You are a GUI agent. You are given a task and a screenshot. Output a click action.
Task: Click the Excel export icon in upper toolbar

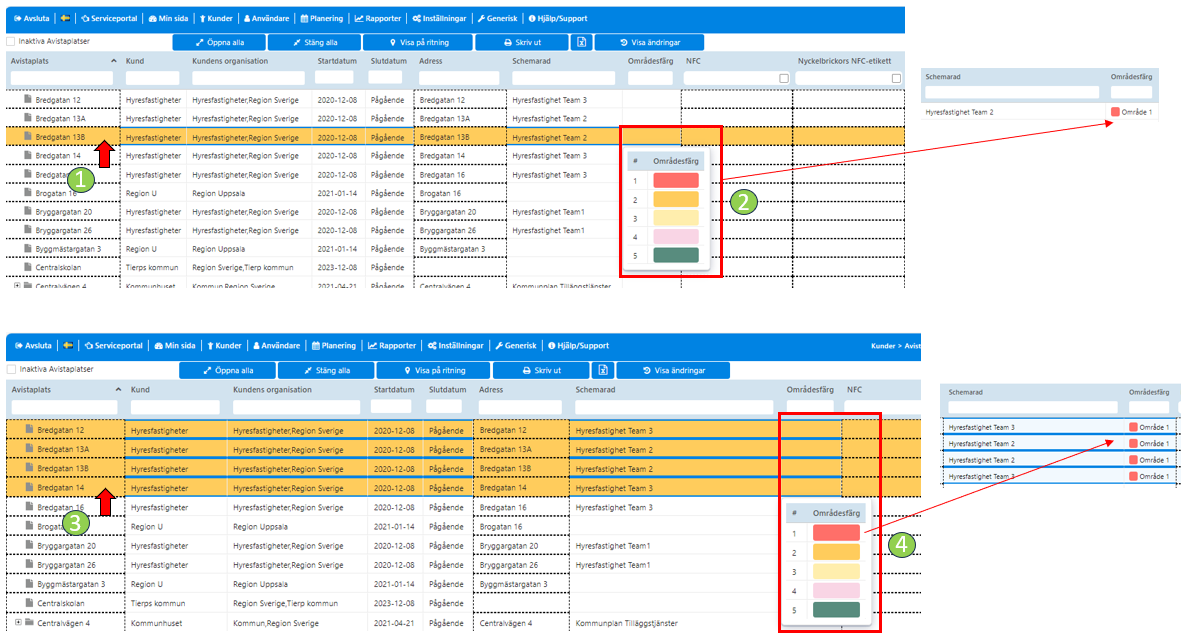coord(581,42)
